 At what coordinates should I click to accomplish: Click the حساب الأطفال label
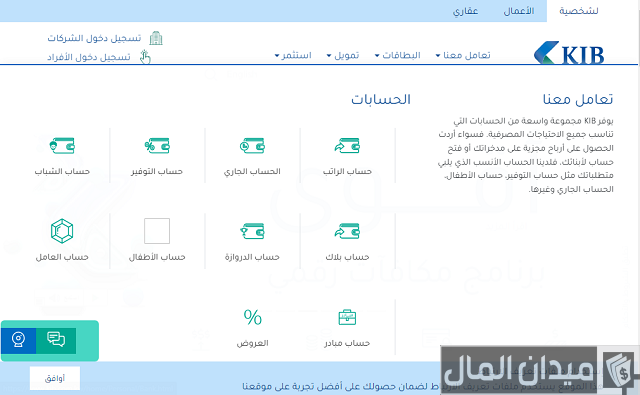157,257
